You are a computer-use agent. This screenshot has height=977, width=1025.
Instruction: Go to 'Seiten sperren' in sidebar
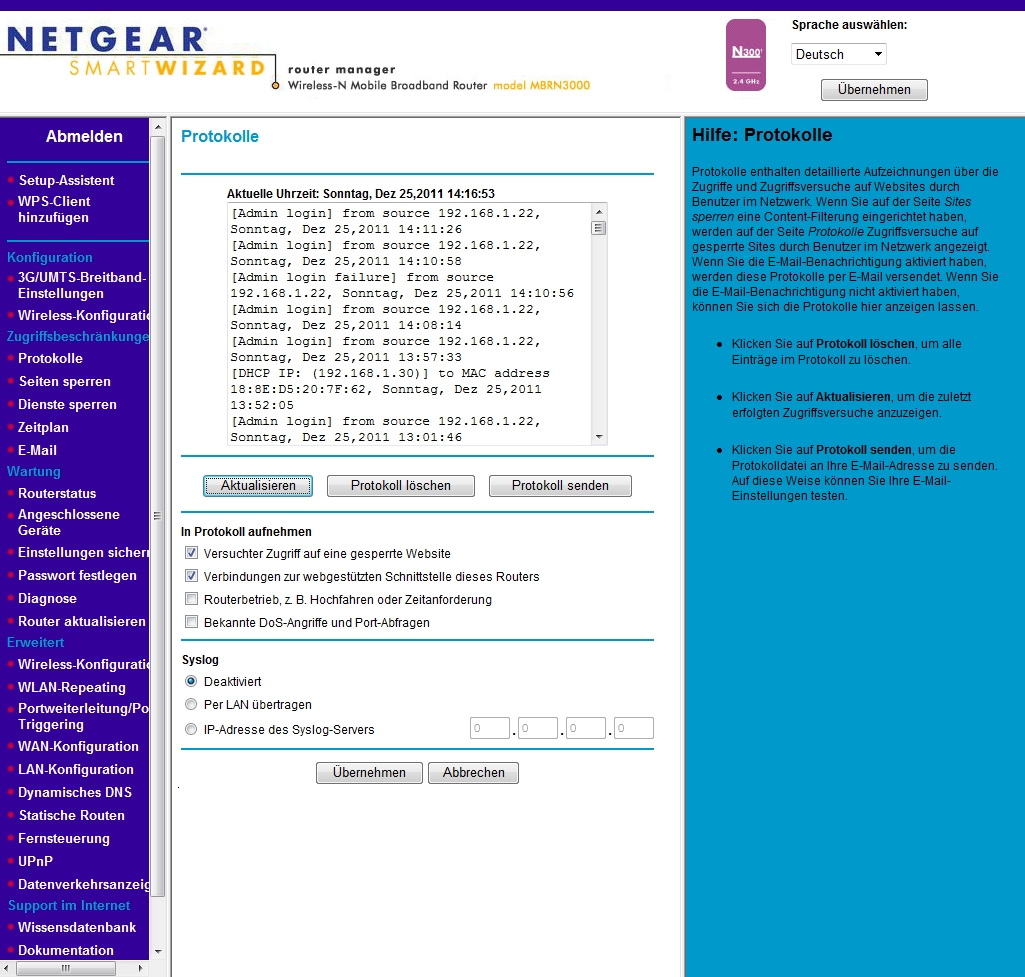pyautogui.click(x=64, y=381)
